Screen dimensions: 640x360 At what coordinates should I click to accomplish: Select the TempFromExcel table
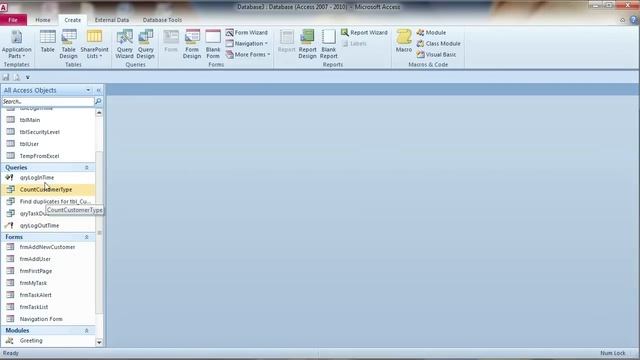(48, 156)
